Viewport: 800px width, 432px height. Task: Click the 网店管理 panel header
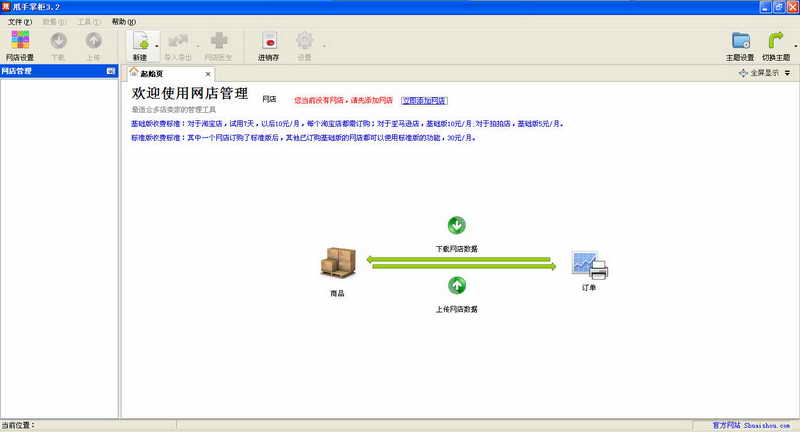point(59,71)
